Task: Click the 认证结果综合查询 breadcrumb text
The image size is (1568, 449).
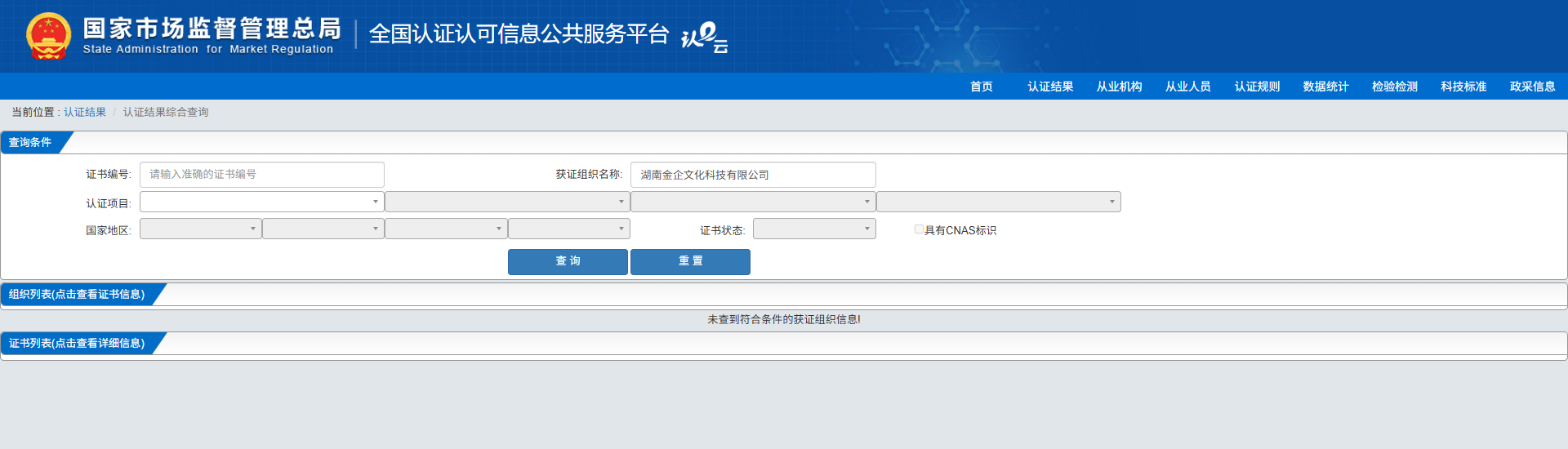Action: 166,113
